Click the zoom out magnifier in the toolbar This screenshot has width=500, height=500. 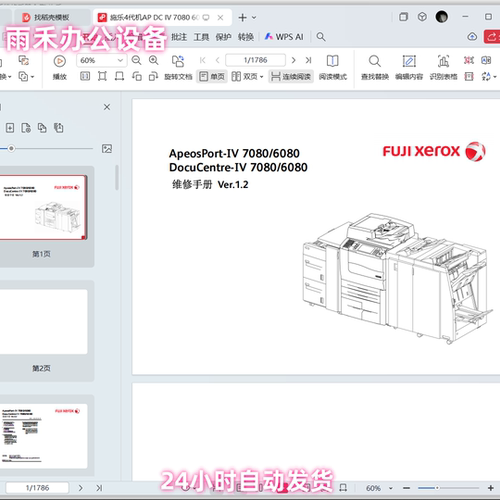(x=136, y=60)
